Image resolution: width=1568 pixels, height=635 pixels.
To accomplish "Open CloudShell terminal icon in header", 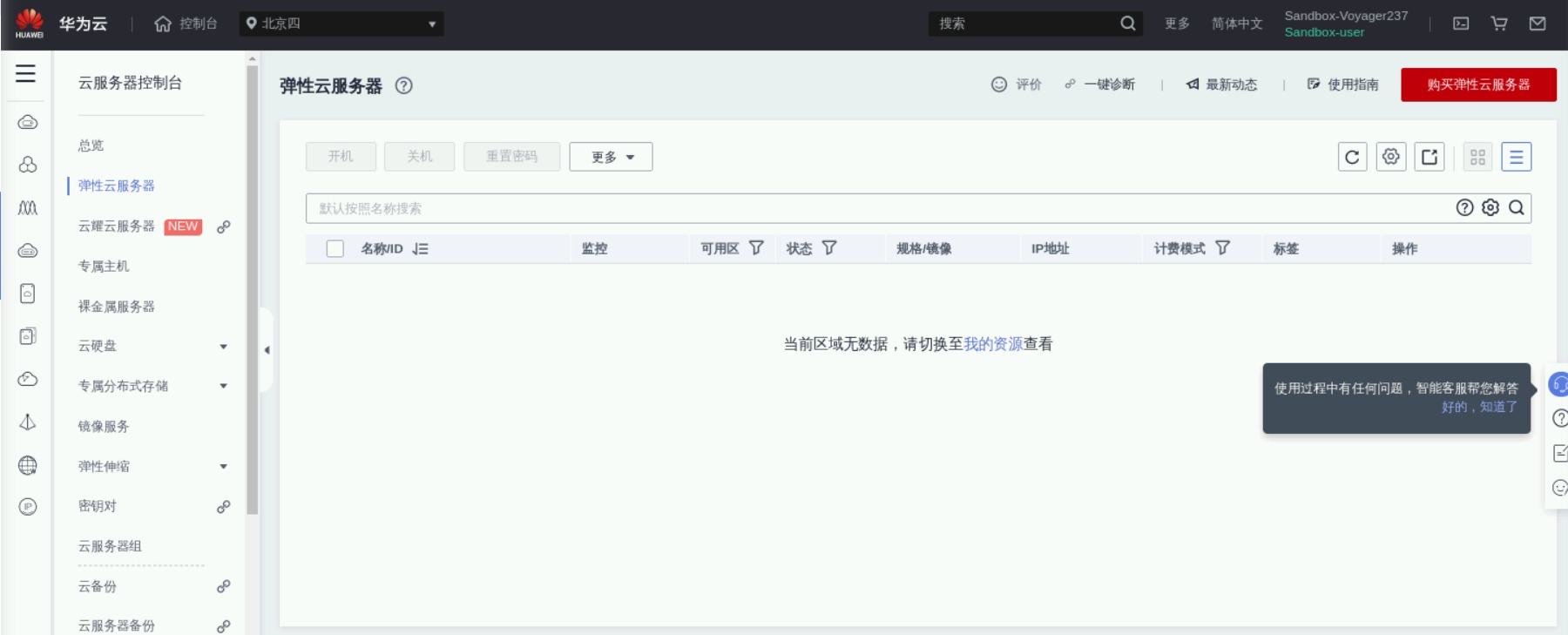I will pyautogui.click(x=1461, y=24).
